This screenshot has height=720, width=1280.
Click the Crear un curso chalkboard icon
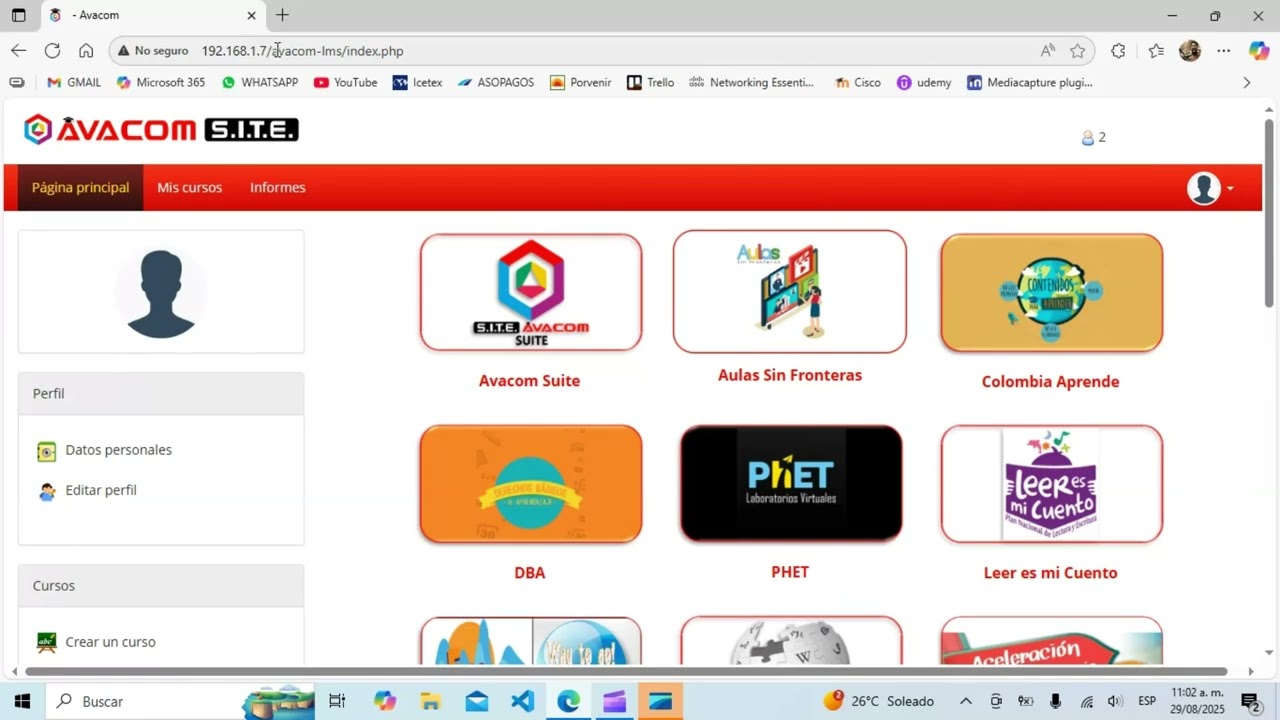[x=47, y=642]
